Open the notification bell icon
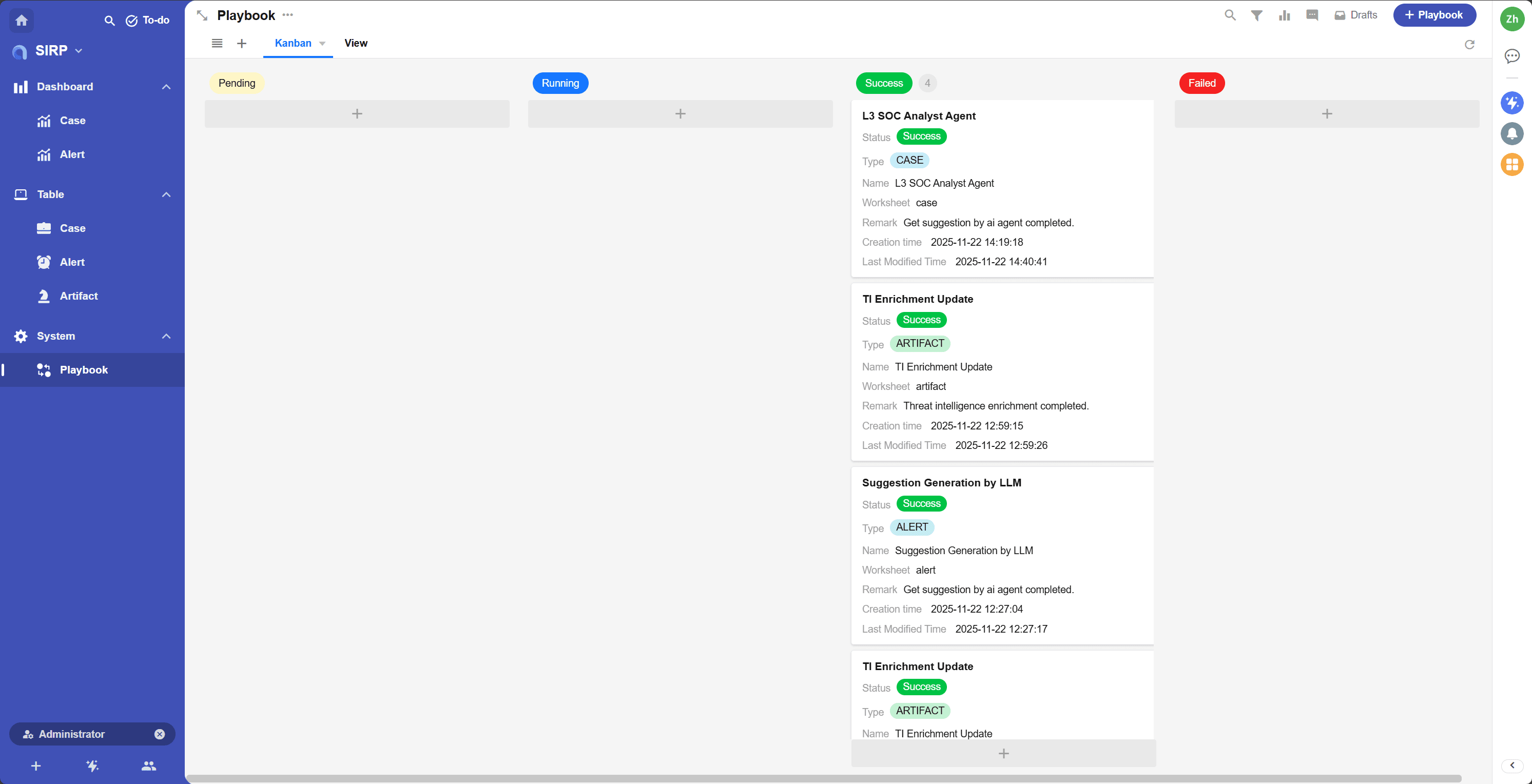Screen dimensions: 1532x784 [1511, 133]
